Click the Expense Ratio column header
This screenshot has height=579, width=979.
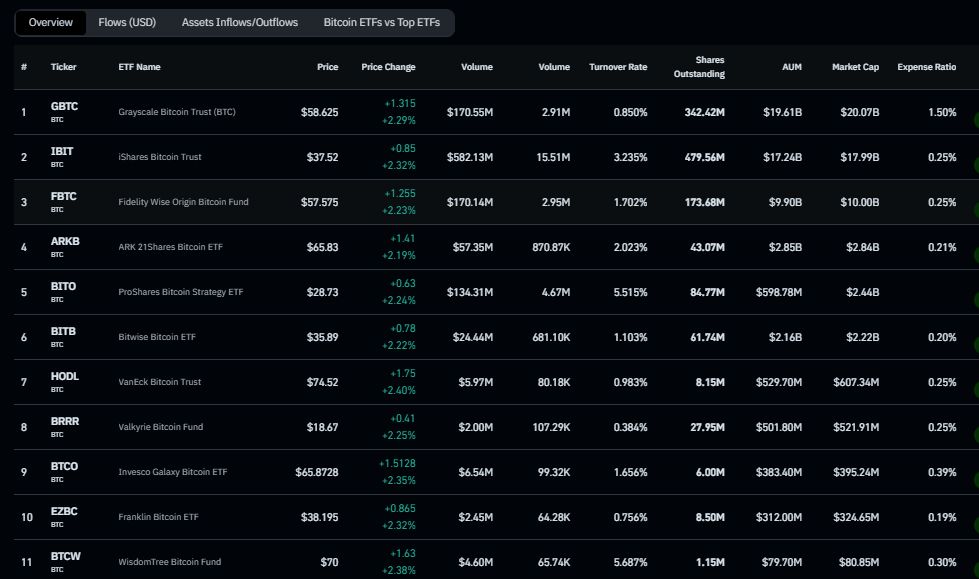(926, 67)
